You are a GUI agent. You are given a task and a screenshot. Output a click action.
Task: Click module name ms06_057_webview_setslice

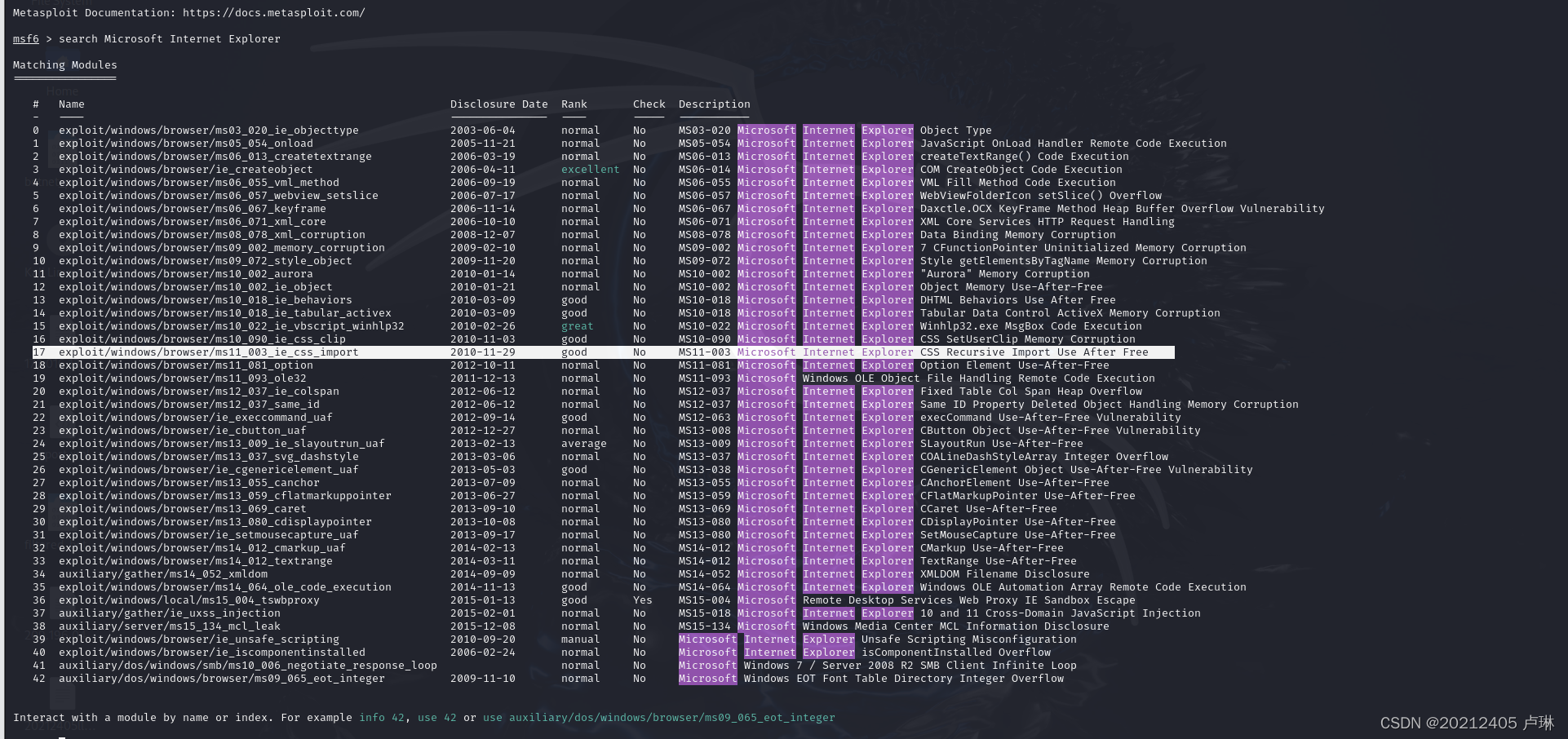click(219, 196)
